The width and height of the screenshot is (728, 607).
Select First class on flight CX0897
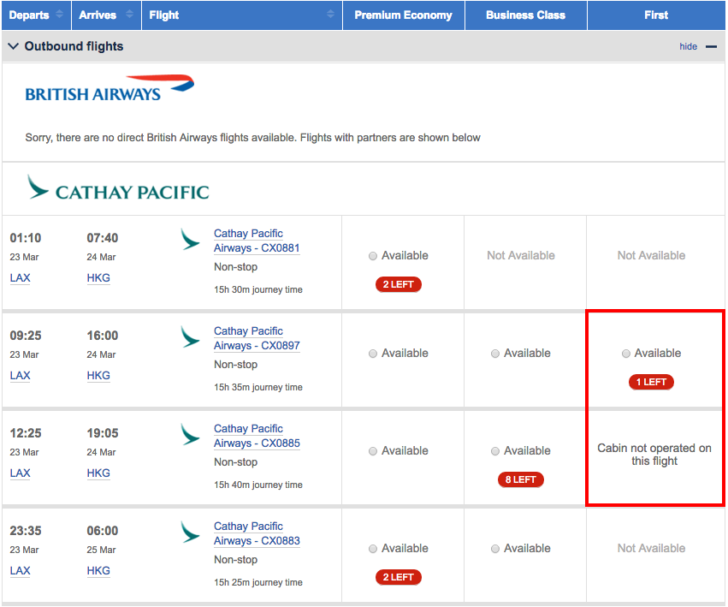click(x=626, y=353)
